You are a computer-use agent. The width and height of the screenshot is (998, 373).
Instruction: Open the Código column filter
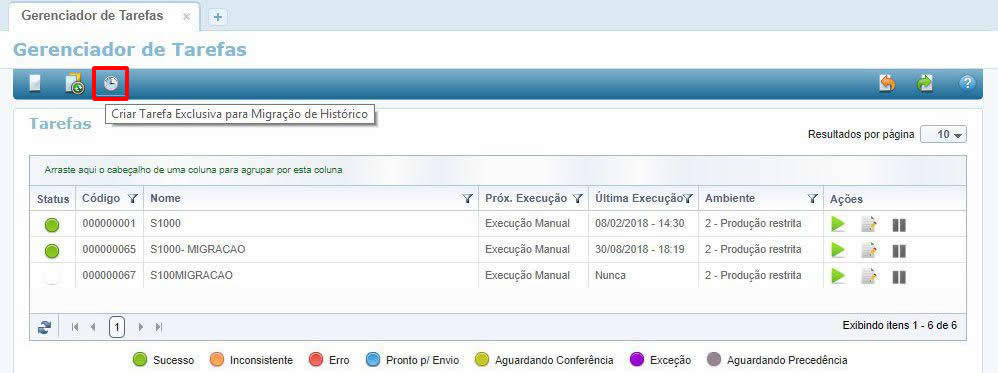coord(132,199)
